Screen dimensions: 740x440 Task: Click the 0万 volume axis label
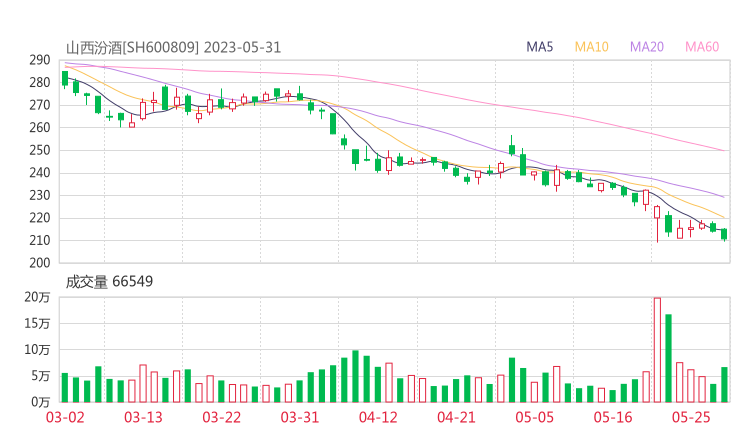(41, 402)
